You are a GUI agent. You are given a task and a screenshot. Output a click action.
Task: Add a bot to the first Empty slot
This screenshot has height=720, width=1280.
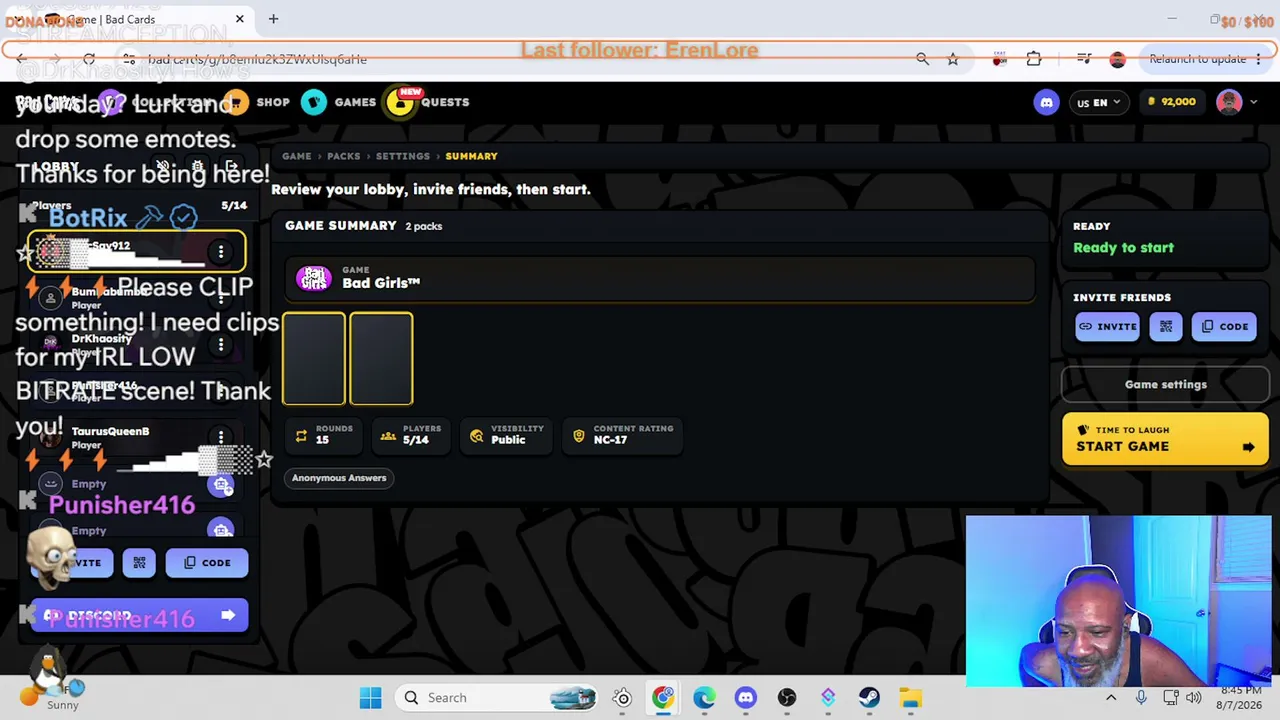[221, 485]
